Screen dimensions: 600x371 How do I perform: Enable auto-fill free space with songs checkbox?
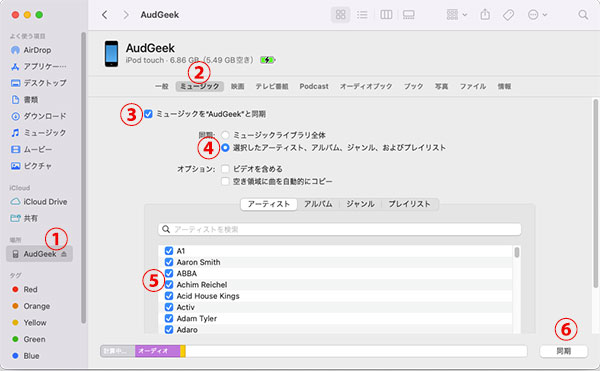point(225,181)
